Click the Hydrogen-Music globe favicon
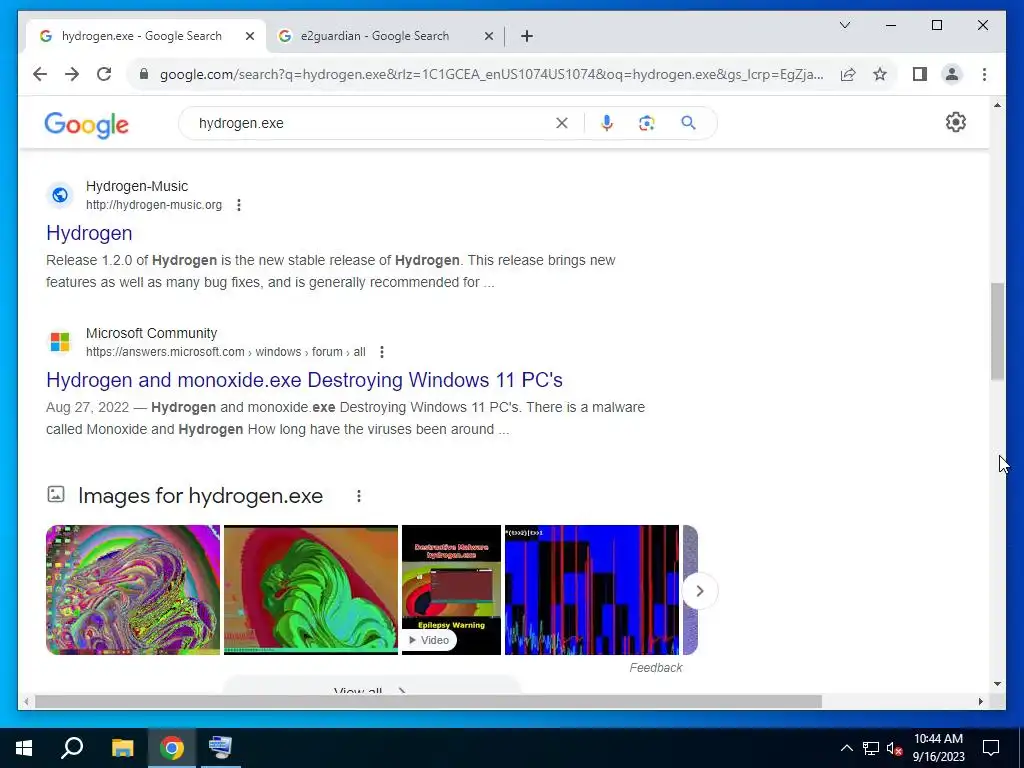The image size is (1024, 768). pyautogui.click(x=59, y=195)
